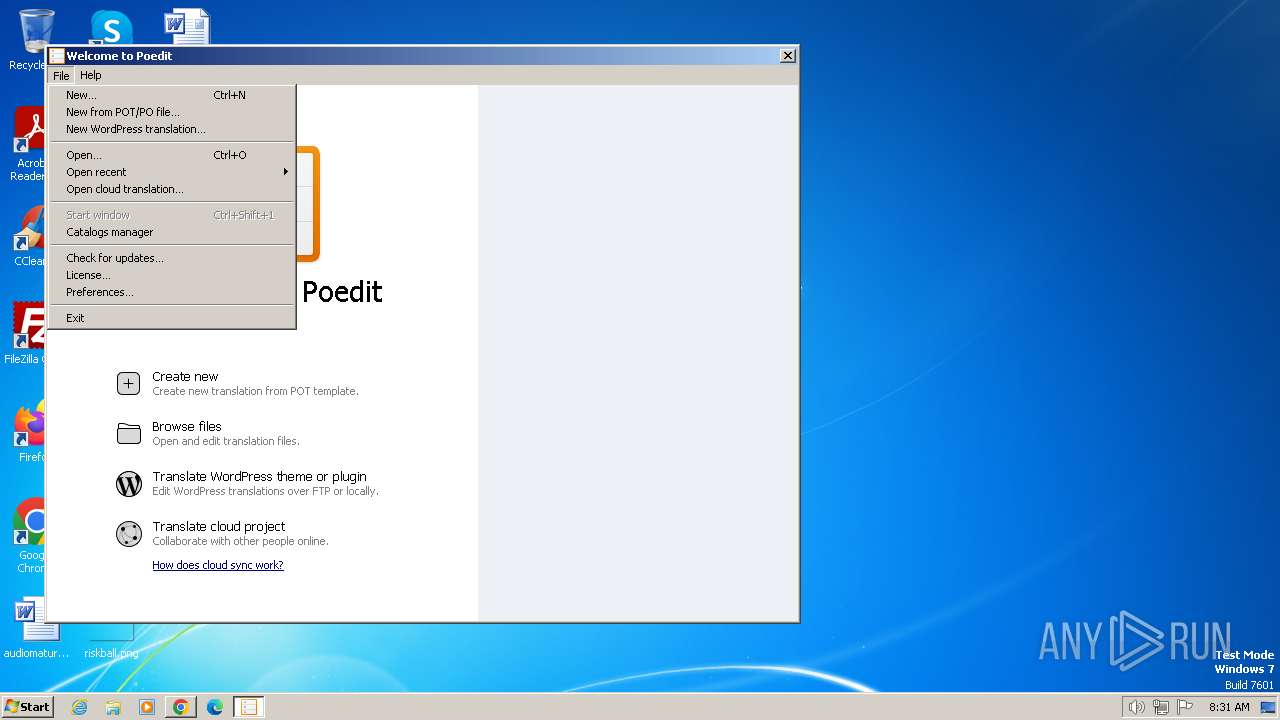The height and width of the screenshot is (720, 1280).
Task: Click the network tray icon
Action: (1161, 707)
